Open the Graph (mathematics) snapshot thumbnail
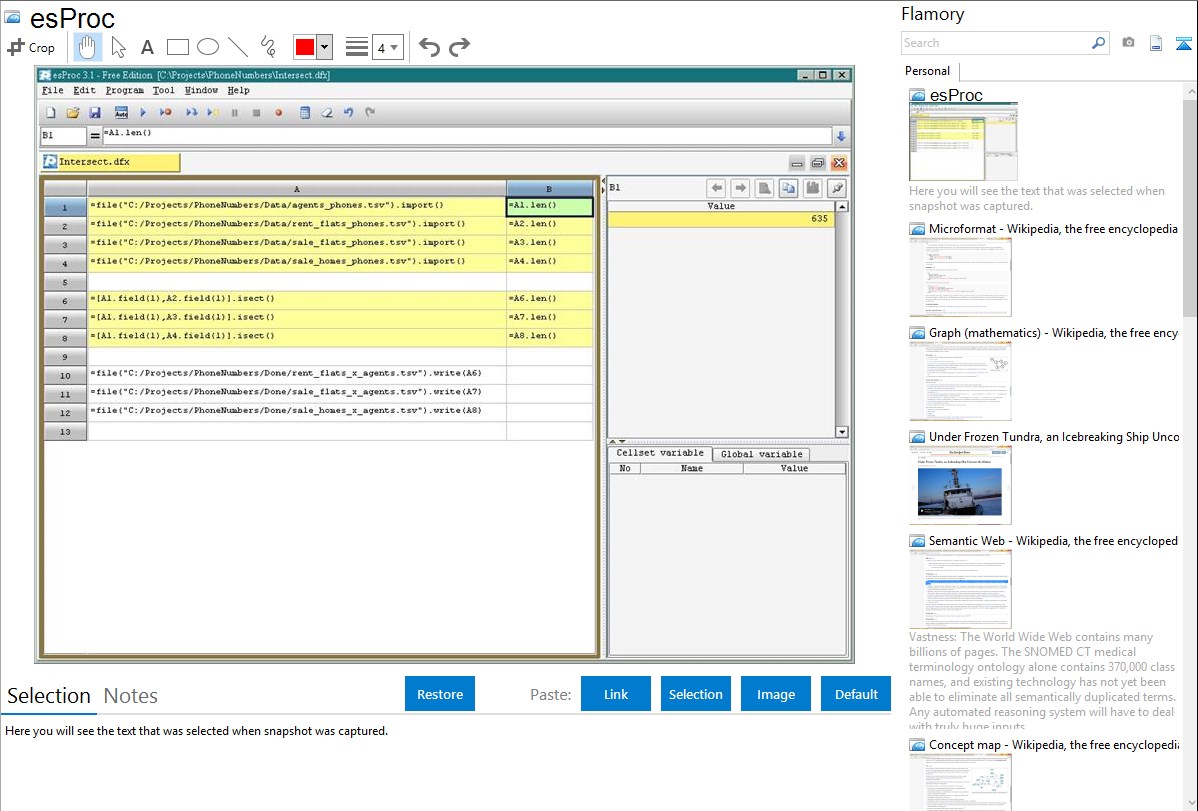The width and height of the screenshot is (1198, 811). [960, 381]
